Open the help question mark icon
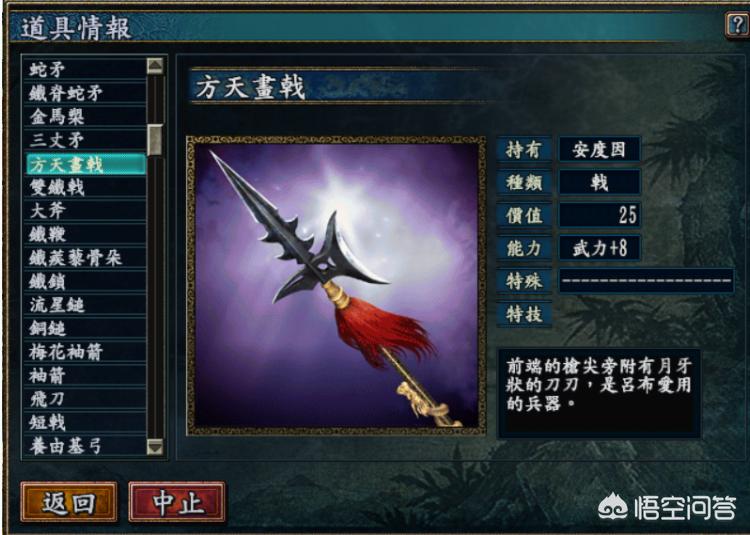 coord(737,24)
